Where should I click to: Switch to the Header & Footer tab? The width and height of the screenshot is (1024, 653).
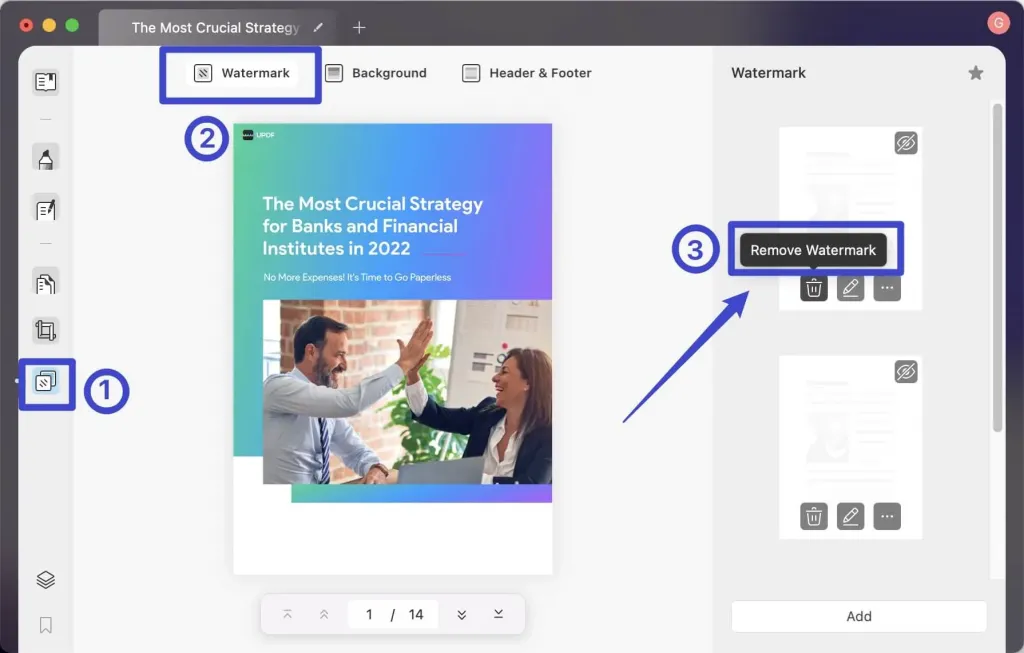tap(526, 73)
